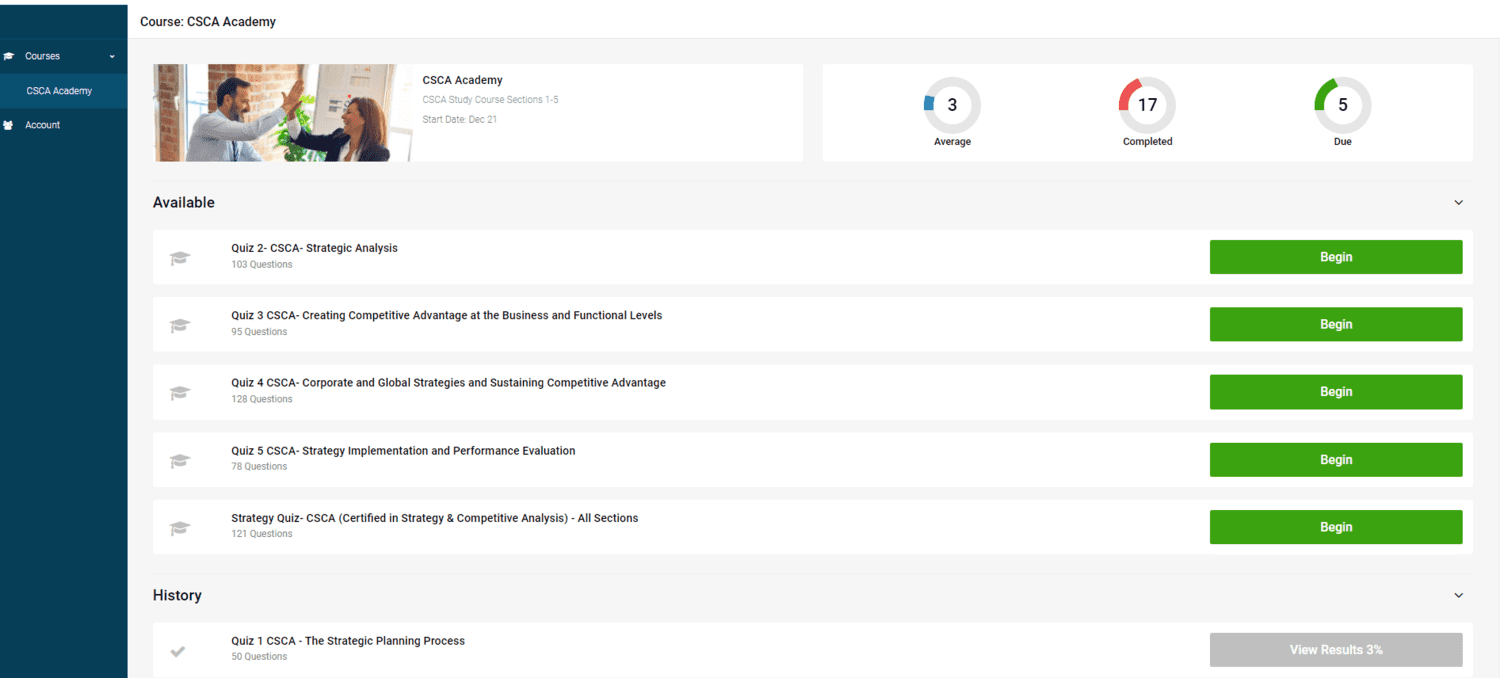Image resolution: width=1500 pixels, height=678 pixels.
Task: Click Quiz 5 CSCA Strategy Implementation title
Action: tap(403, 451)
